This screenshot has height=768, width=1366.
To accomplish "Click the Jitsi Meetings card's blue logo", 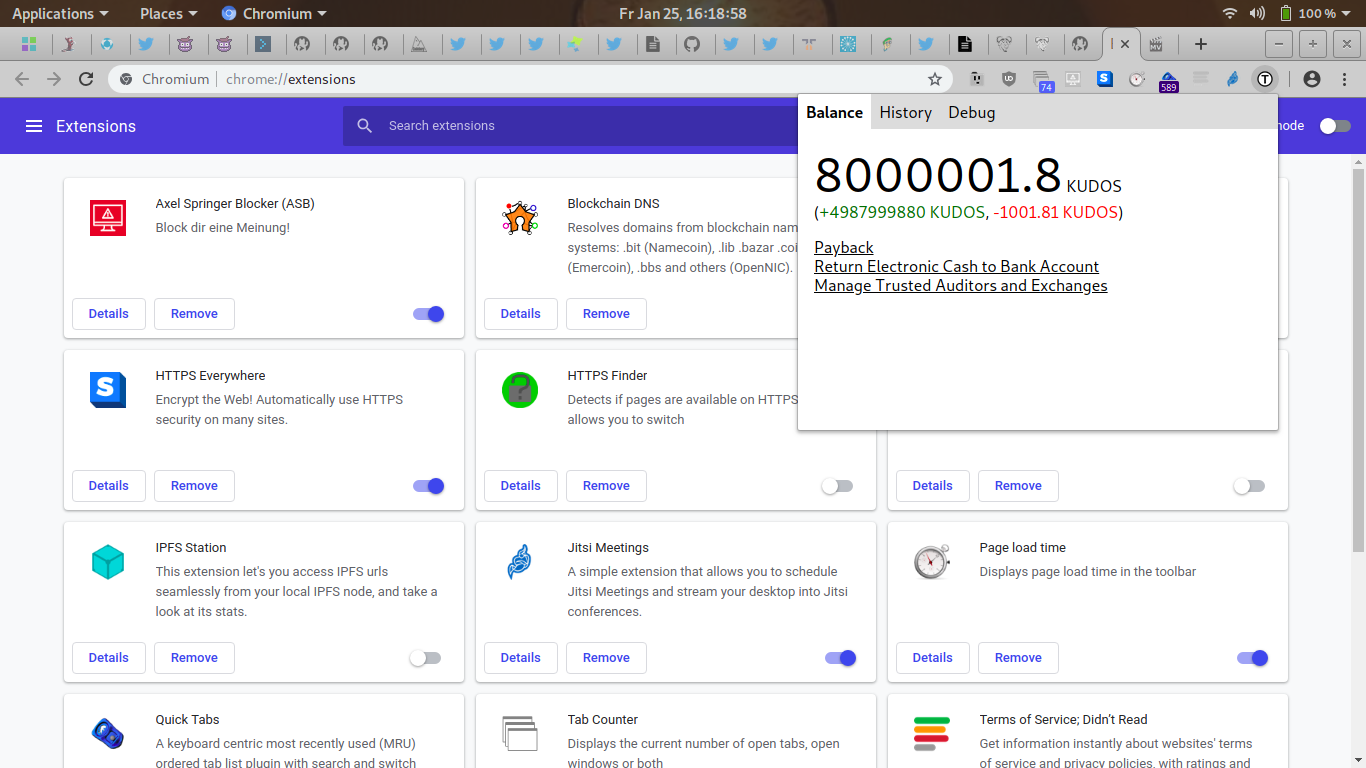I will pyautogui.click(x=520, y=562).
